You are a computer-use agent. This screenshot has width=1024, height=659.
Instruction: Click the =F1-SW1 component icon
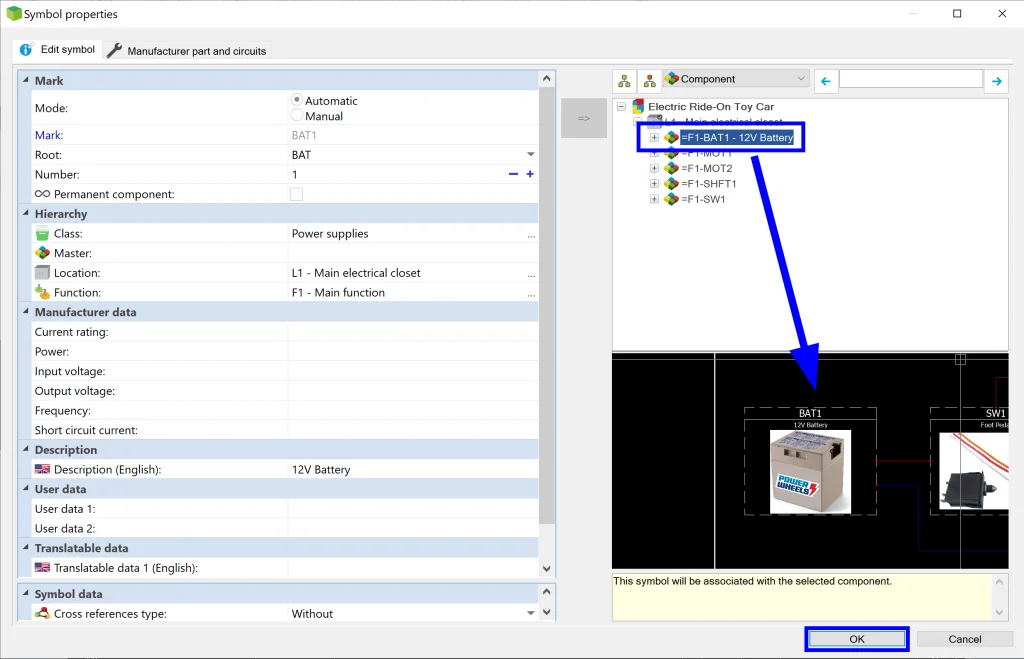pyautogui.click(x=672, y=199)
